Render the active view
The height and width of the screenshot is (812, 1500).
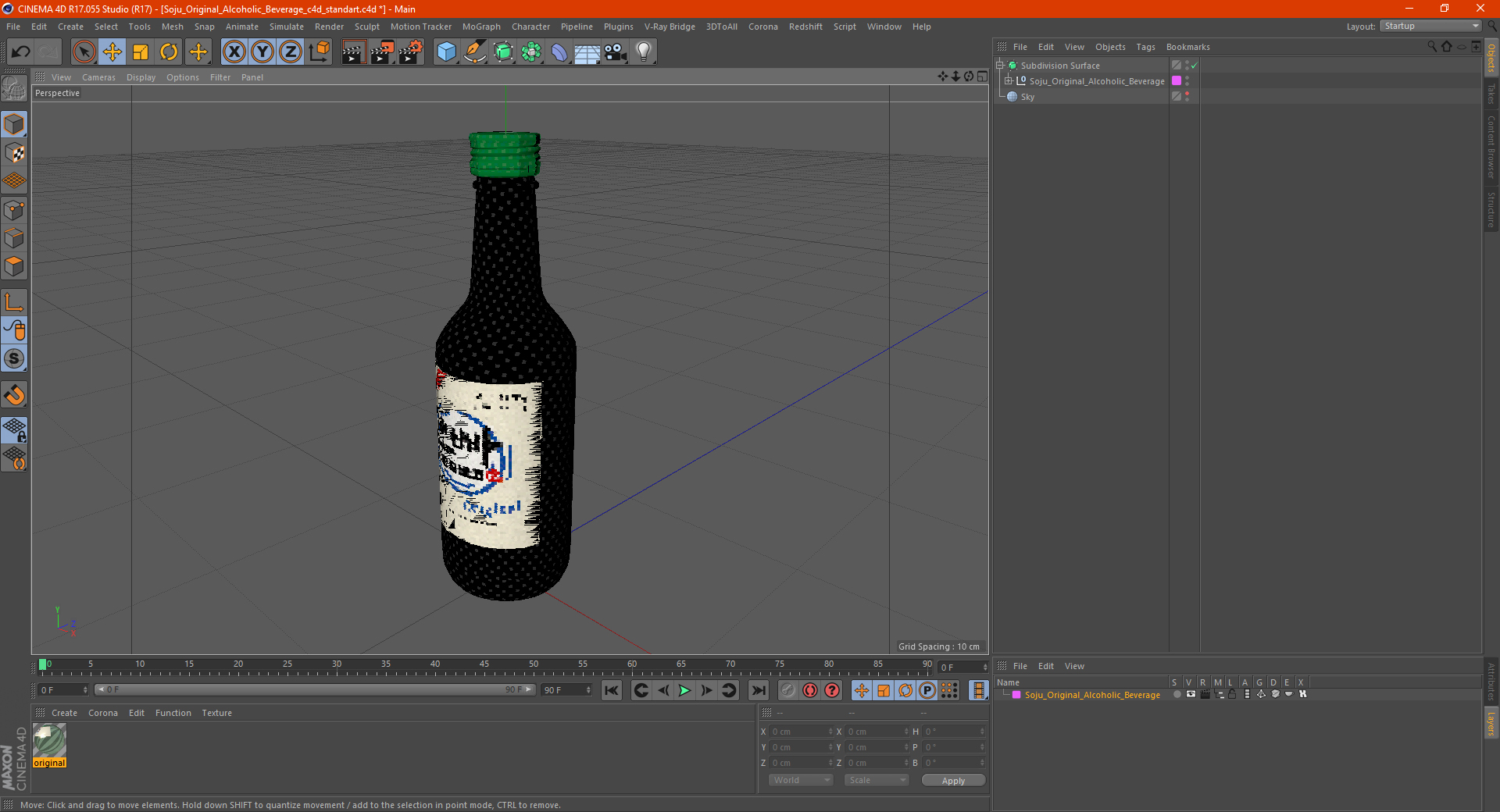point(353,52)
